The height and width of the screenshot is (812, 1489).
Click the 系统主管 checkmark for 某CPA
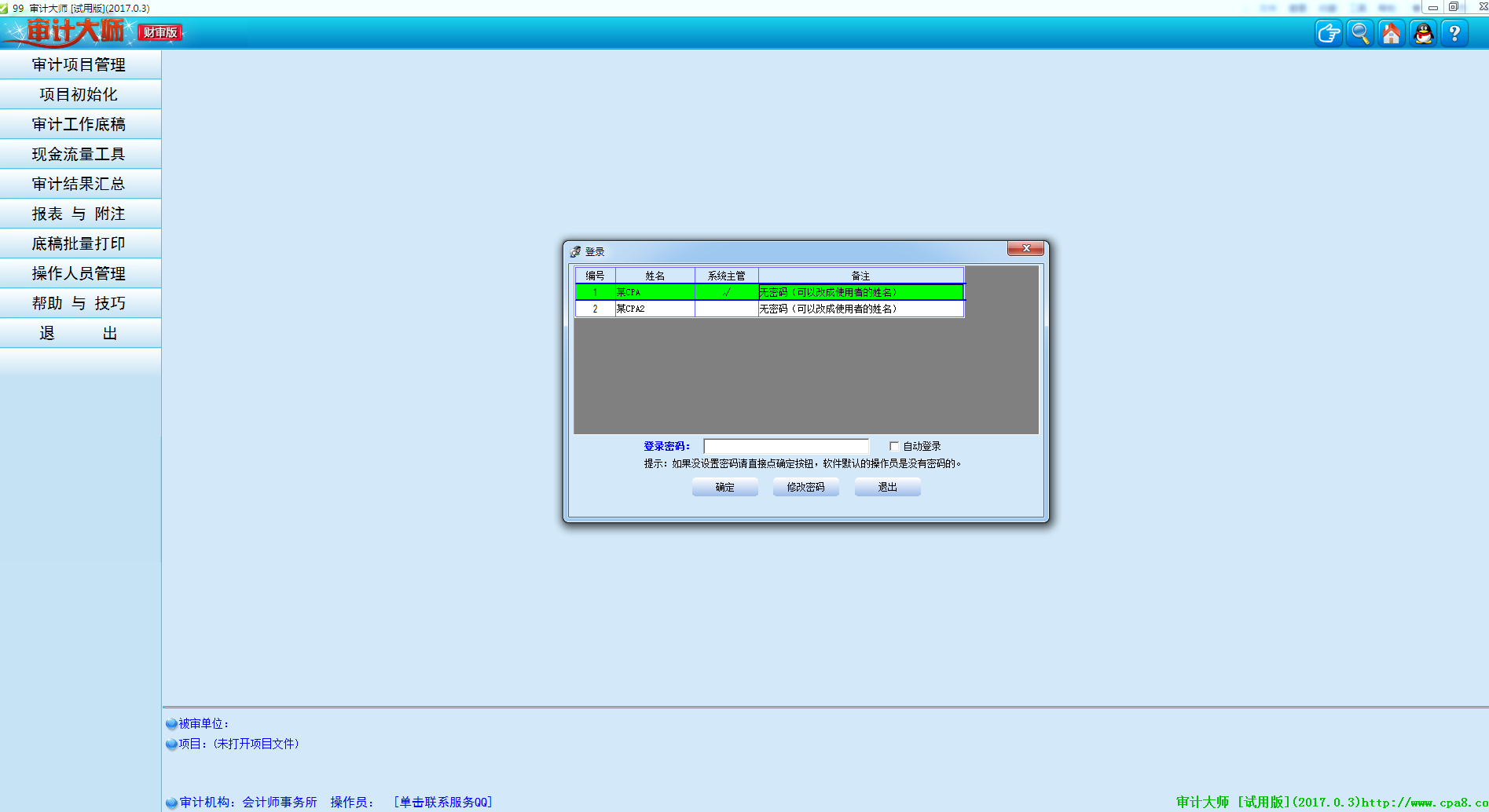(x=726, y=292)
